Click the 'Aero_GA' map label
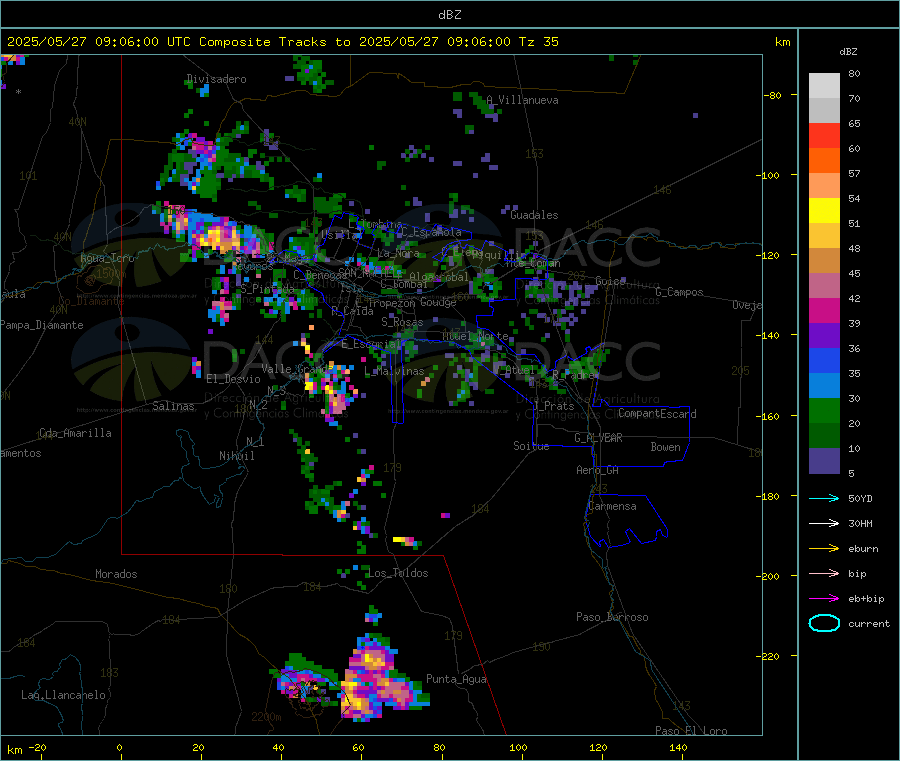900x761 pixels. click(597, 470)
